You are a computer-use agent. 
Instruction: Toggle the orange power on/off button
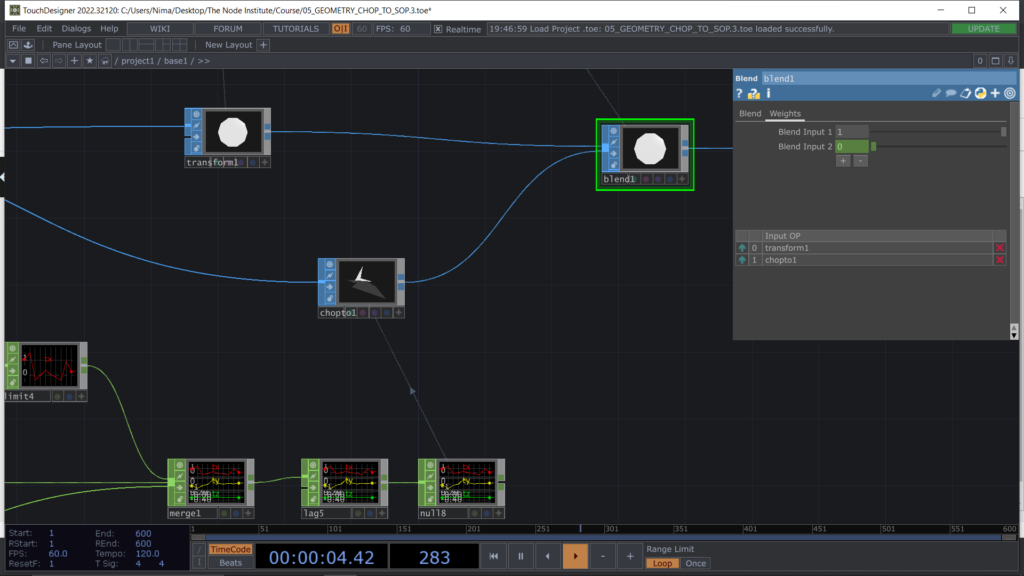(x=340, y=29)
